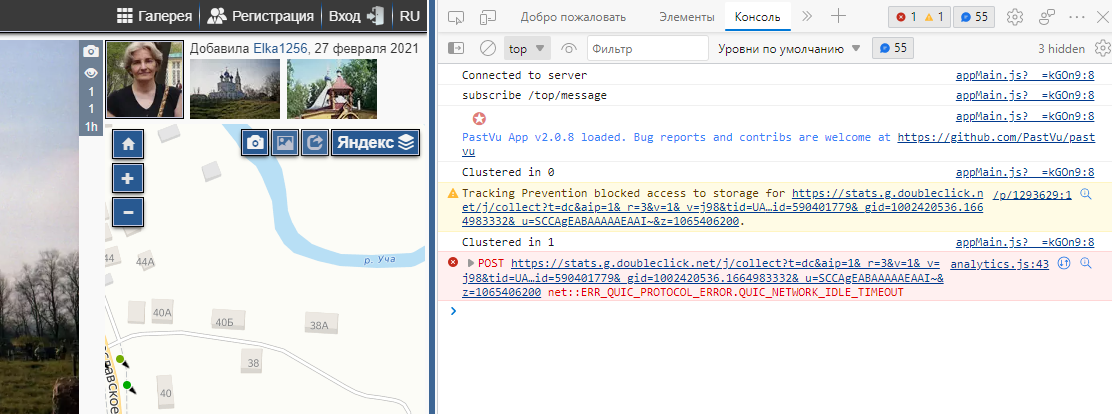Click search icon on Tracking Prevention warning
The width and height of the screenshot is (1112, 414).
tap(1085, 194)
